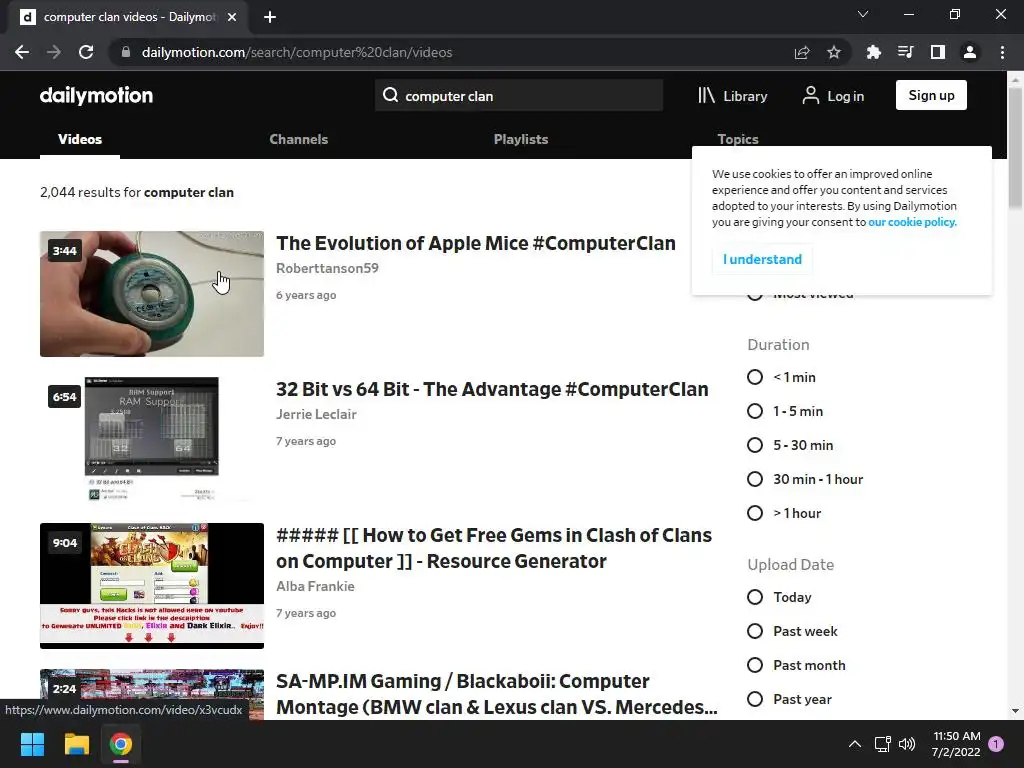Switch to the Videos tab
1024x768 pixels.
(x=80, y=139)
